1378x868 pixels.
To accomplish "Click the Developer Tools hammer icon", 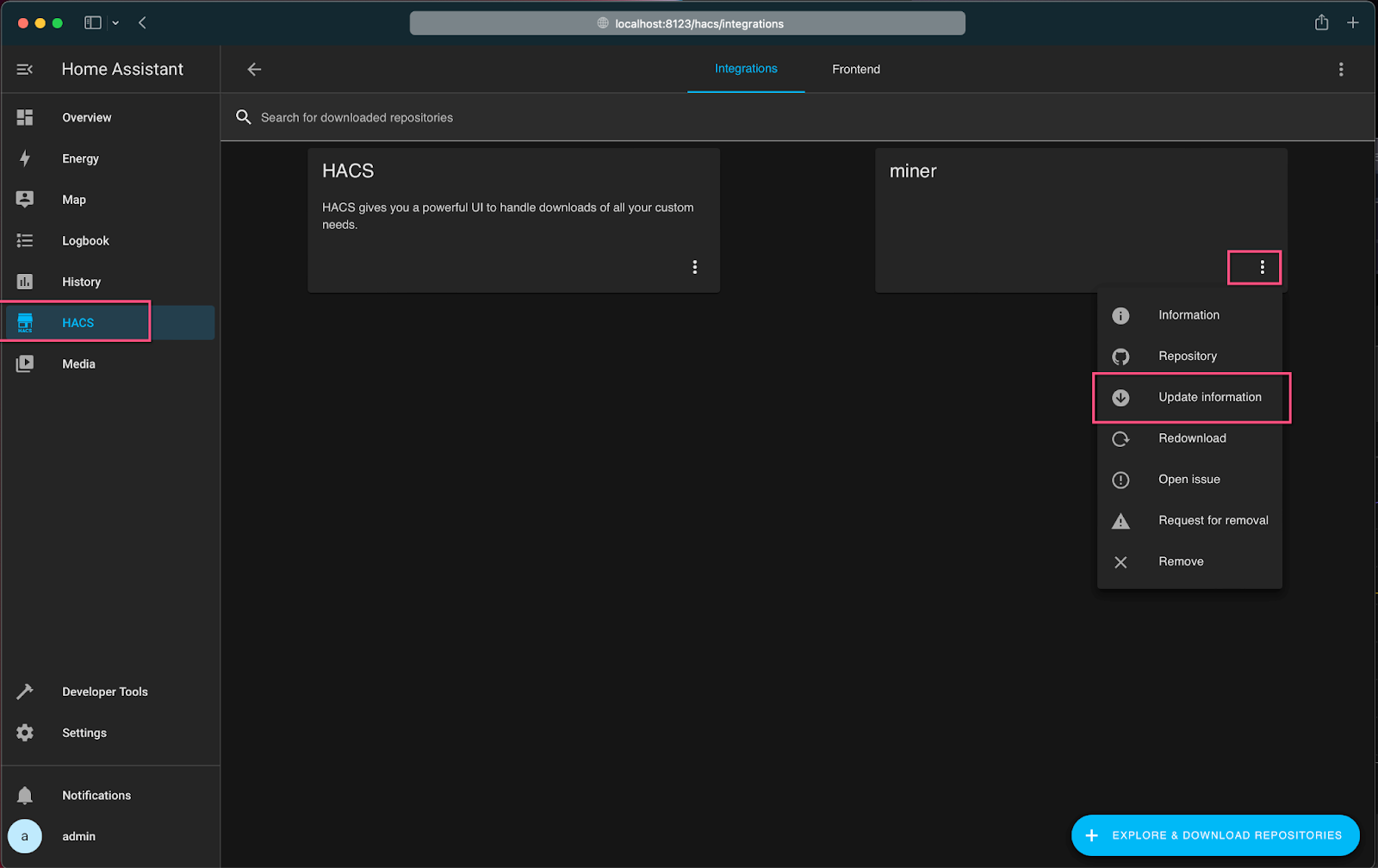I will [x=25, y=691].
